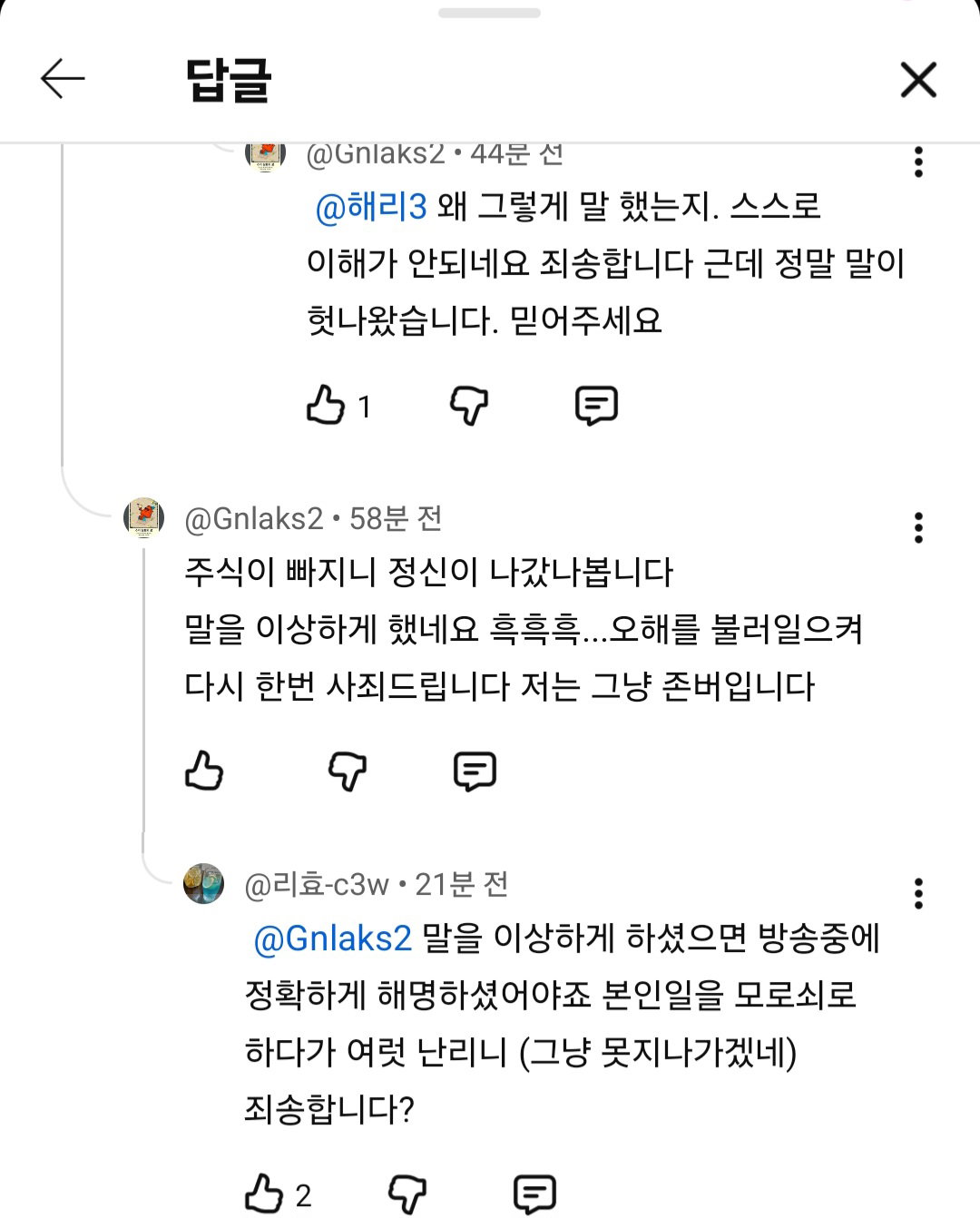Open options menu for the 58분 전 comment
Viewport: 980px width, 1218px height.
(x=918, y=527)
